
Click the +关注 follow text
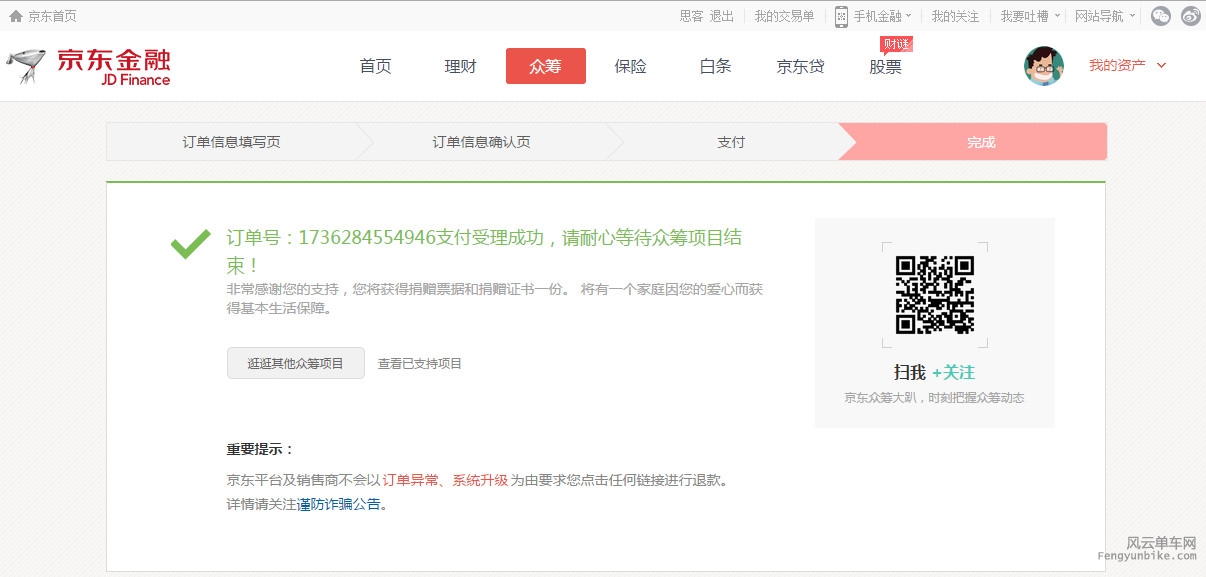953,372
